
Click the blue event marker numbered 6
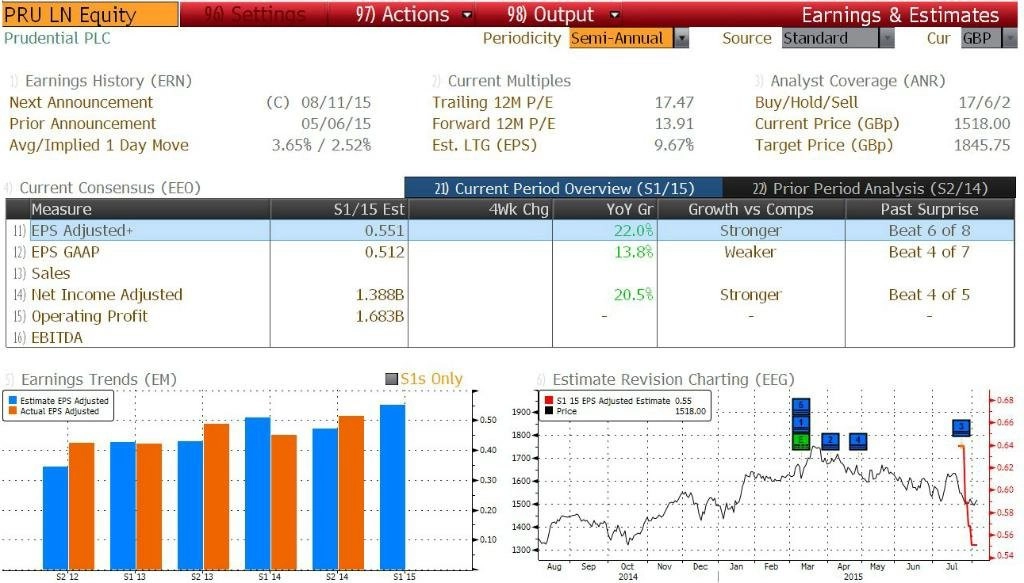(801, 405)
